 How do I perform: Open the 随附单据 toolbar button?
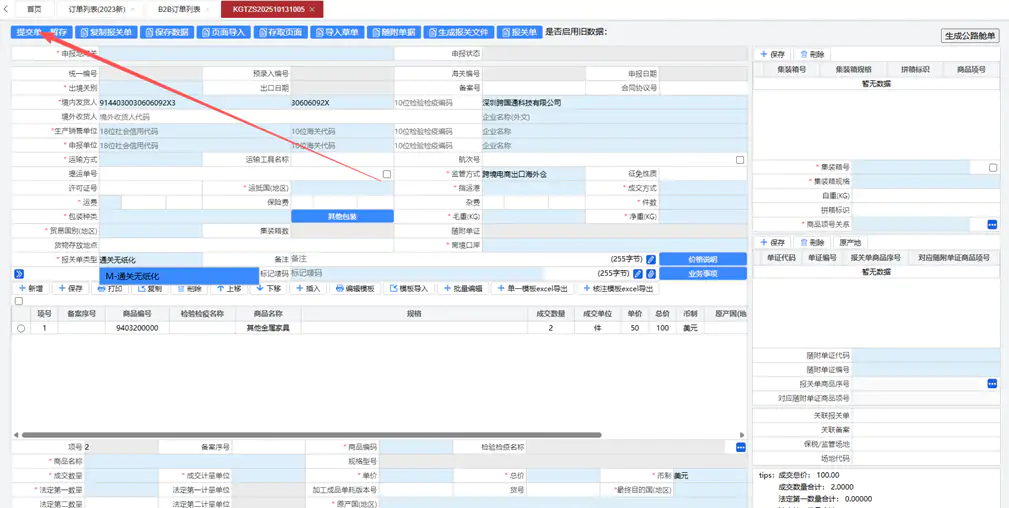(394, 32)
